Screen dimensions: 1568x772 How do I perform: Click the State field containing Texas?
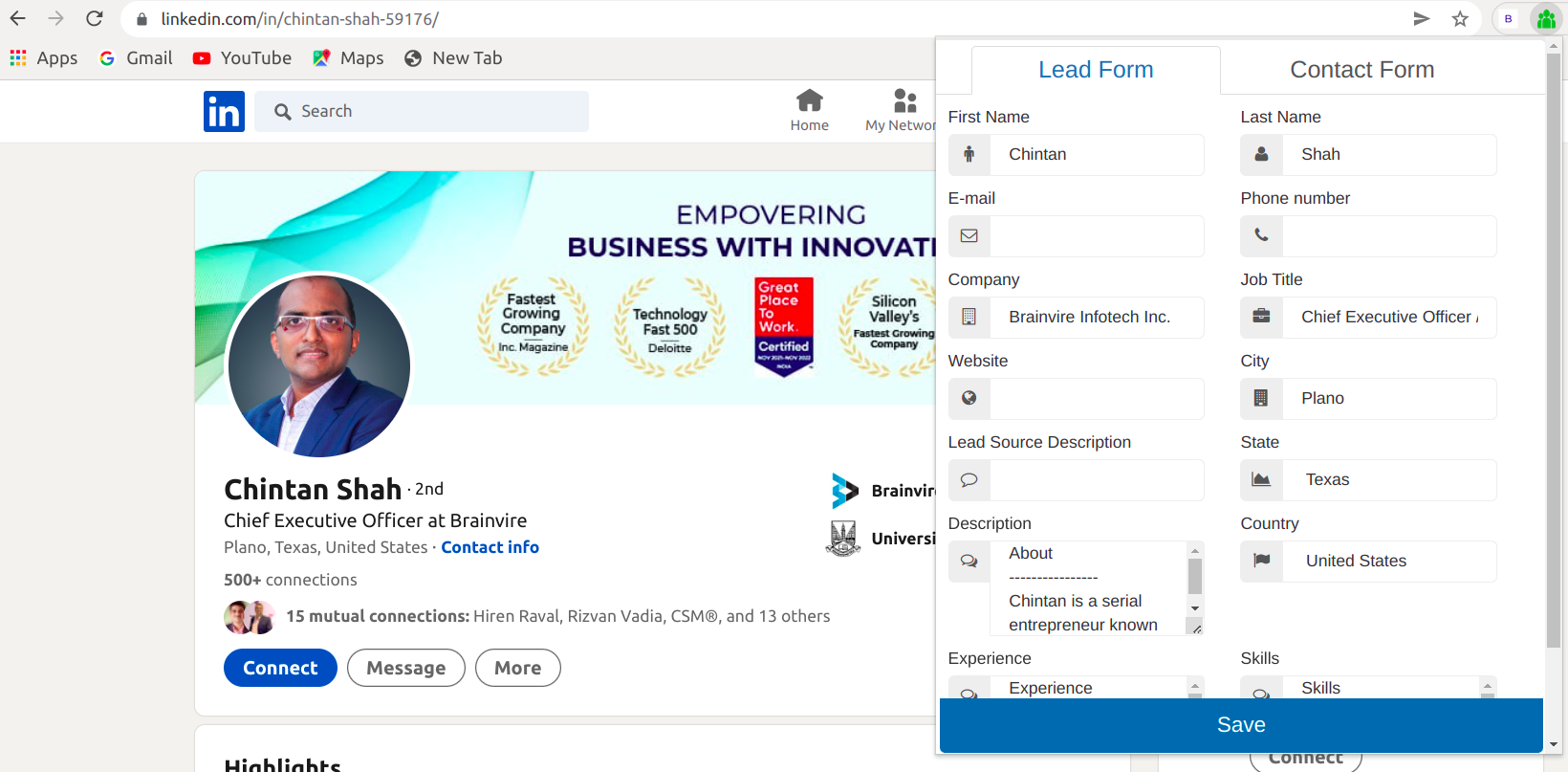pyautogui.click(x=1389, y=480)
